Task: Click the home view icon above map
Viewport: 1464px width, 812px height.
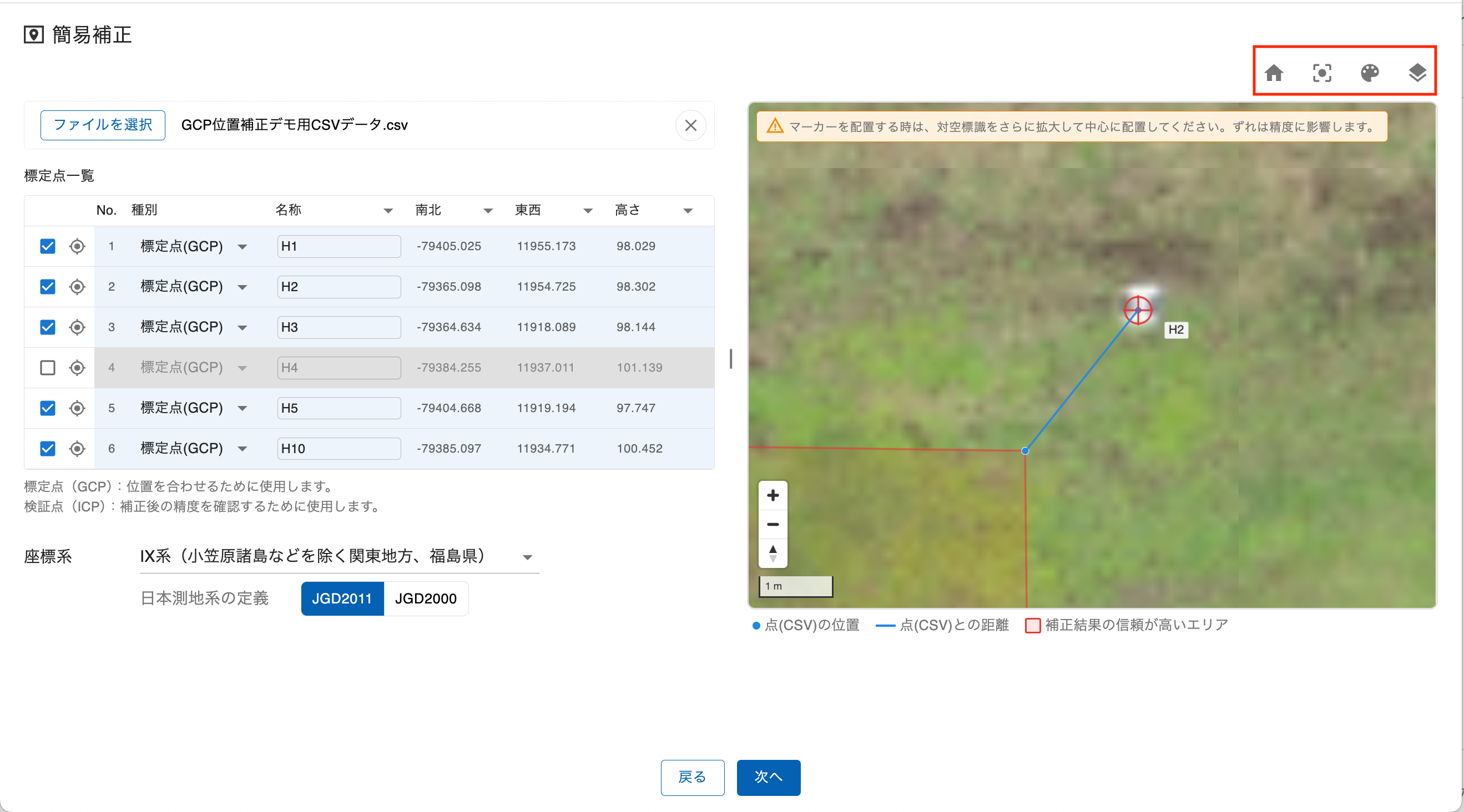Action: [x=1274, y=73]
